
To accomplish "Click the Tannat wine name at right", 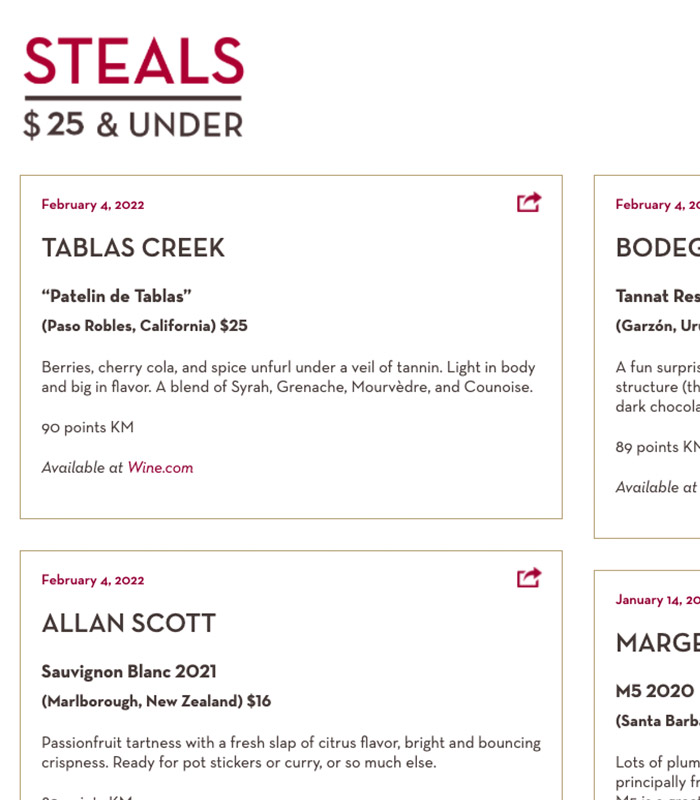I will point(658,296).
